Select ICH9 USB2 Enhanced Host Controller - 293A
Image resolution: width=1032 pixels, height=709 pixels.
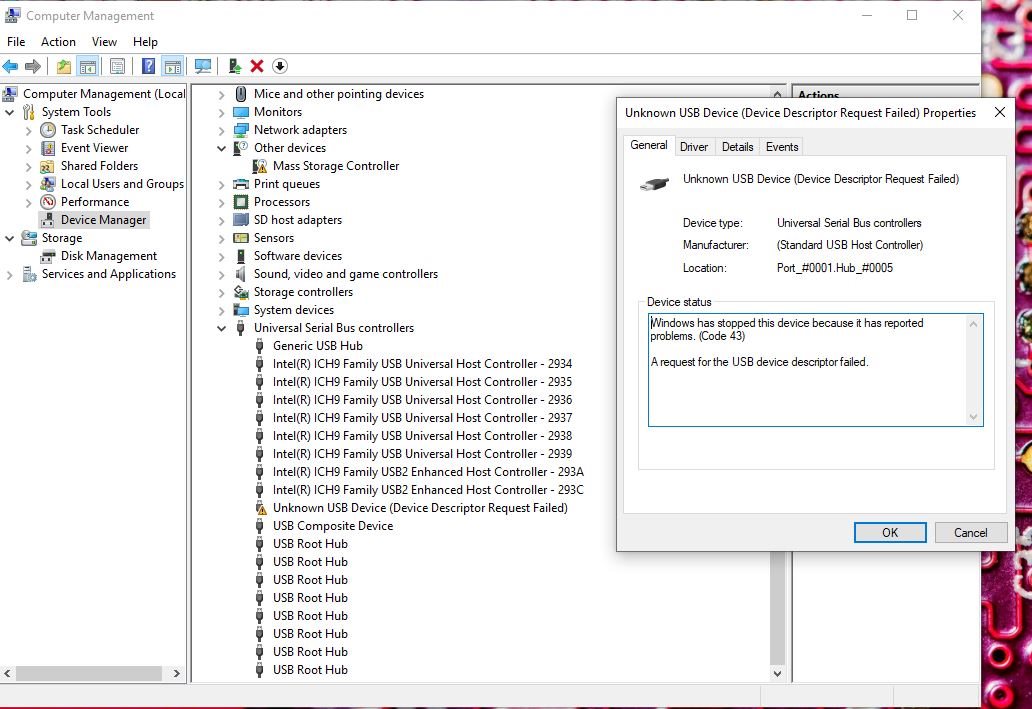tap(428, 472)
